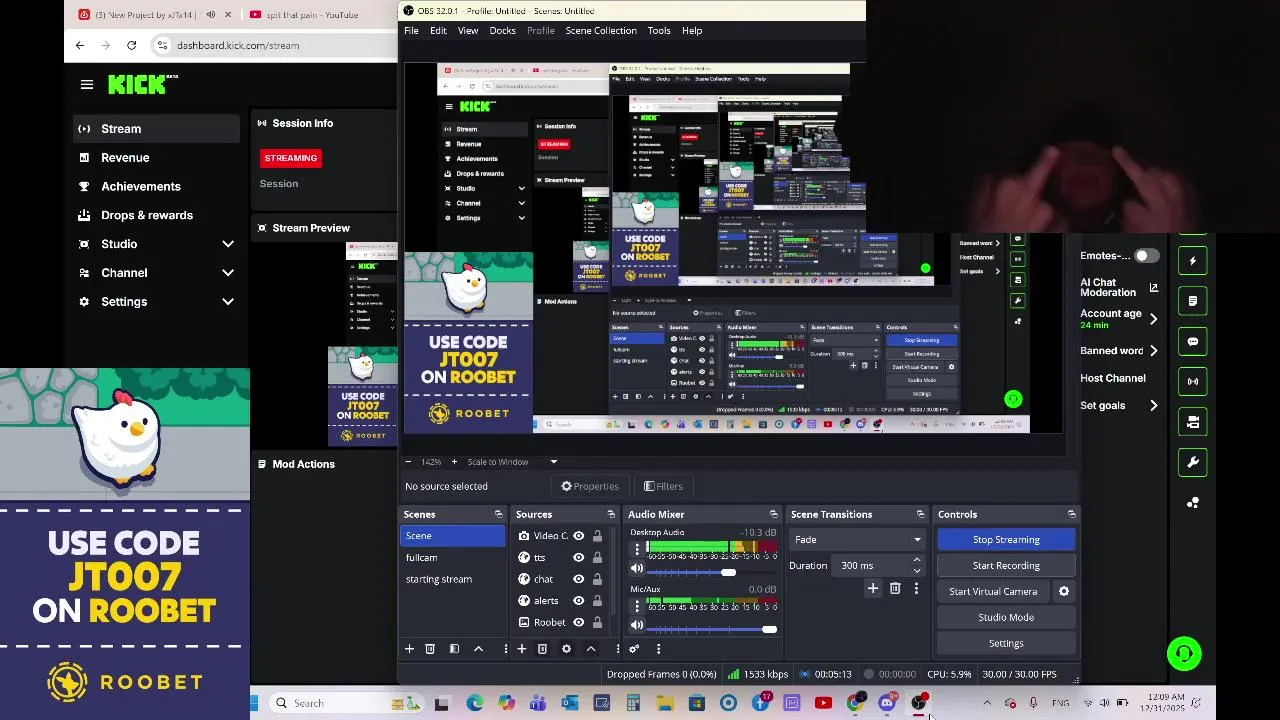Expand Set goals option
The image size is (1280, 720).
point(1153,406)
